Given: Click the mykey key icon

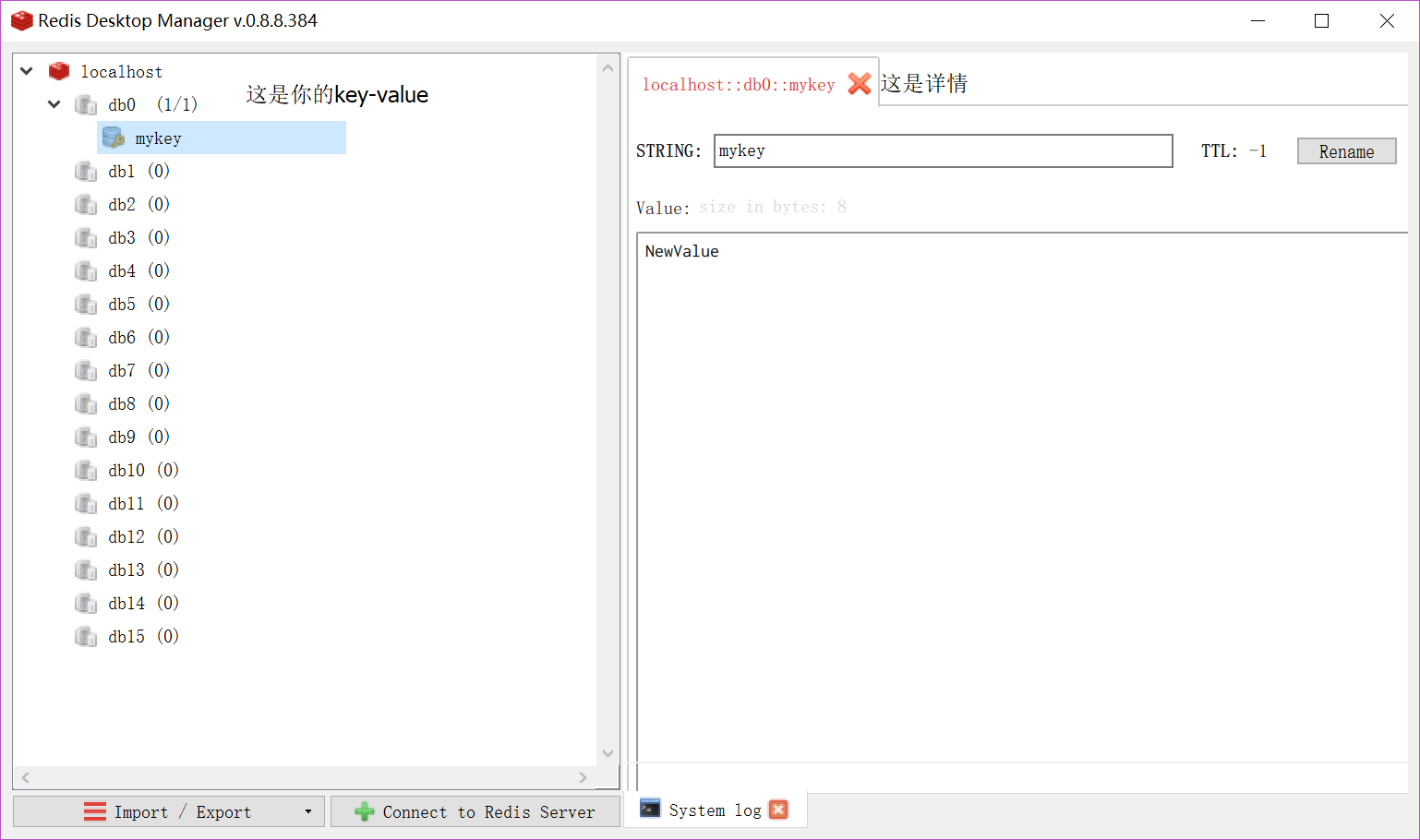Looking at the screenshot, I should 114,138.
